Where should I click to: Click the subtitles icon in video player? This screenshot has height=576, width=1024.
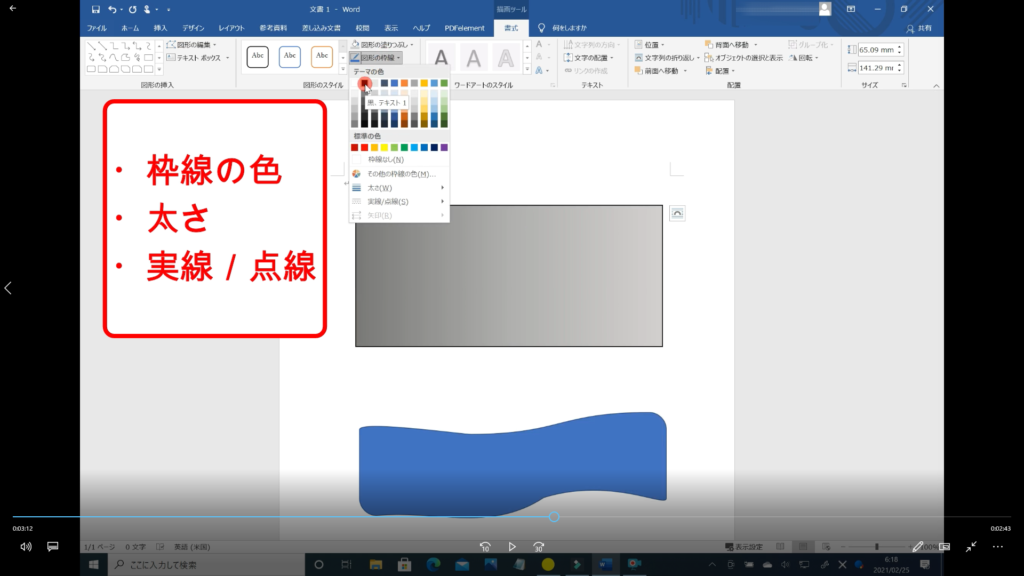pyautogui.click(x=53, y=547)
